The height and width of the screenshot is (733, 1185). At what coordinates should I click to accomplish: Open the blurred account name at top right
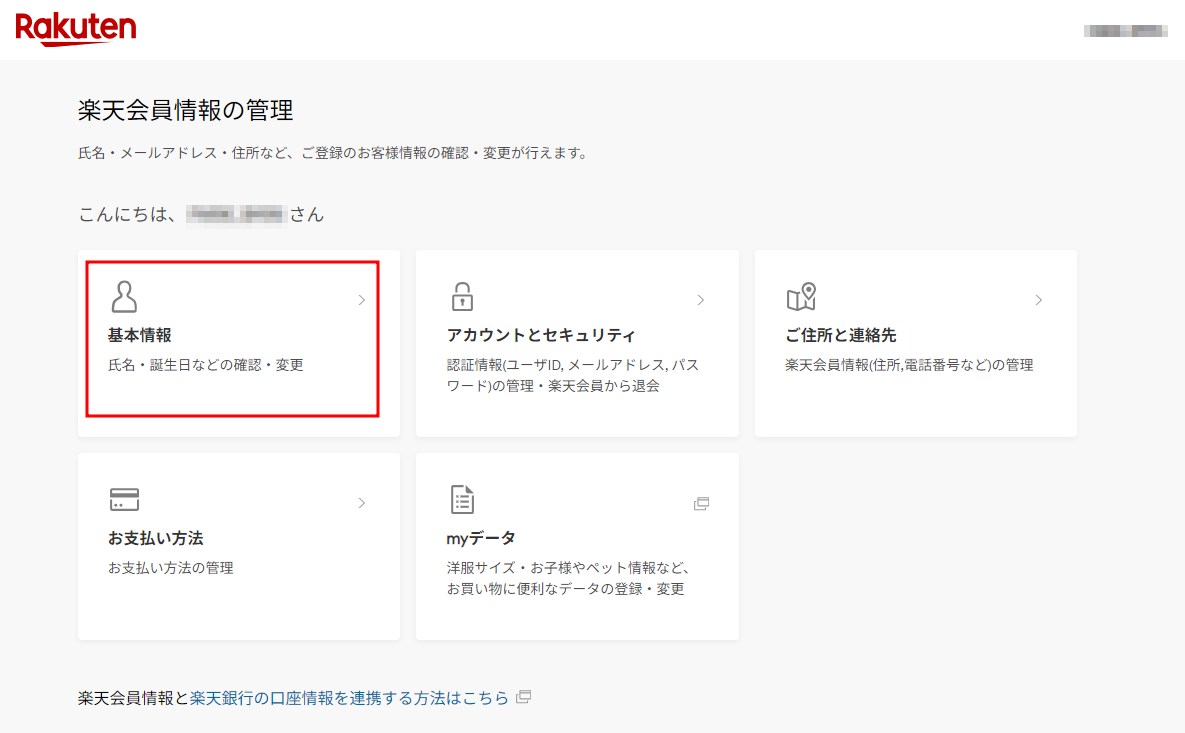[x=1125, y=31]
